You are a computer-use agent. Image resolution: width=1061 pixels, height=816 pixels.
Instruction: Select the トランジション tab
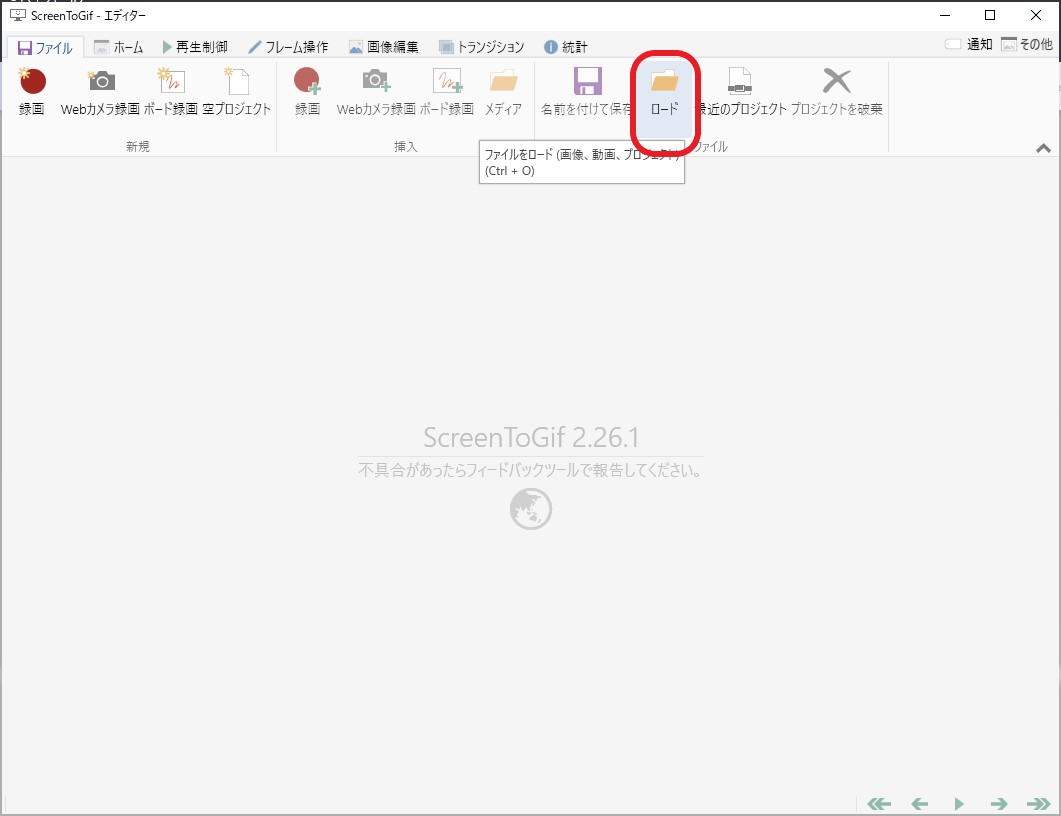coord(482,45)
